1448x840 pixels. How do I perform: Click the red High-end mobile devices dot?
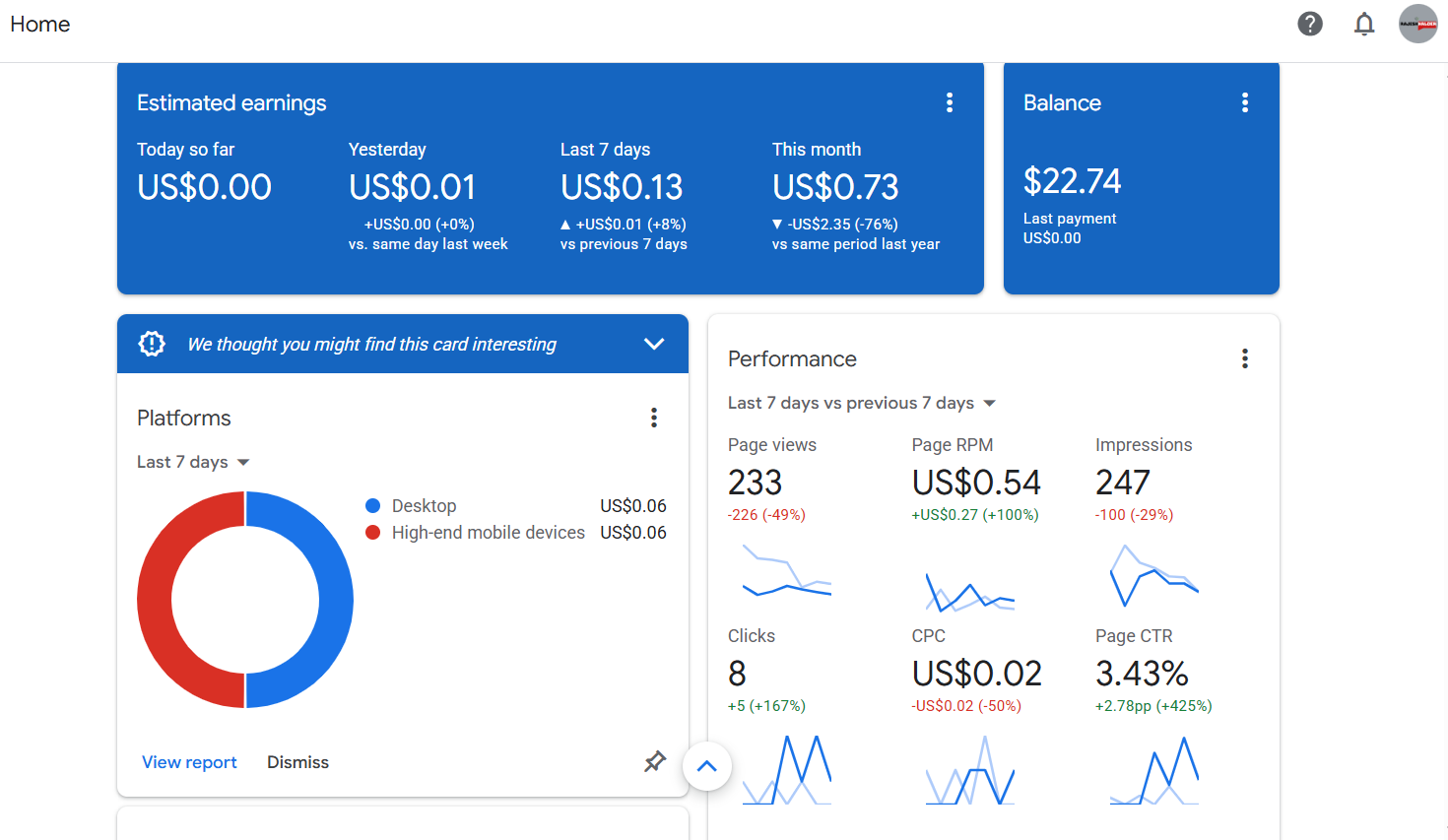[x=373, y=533]
